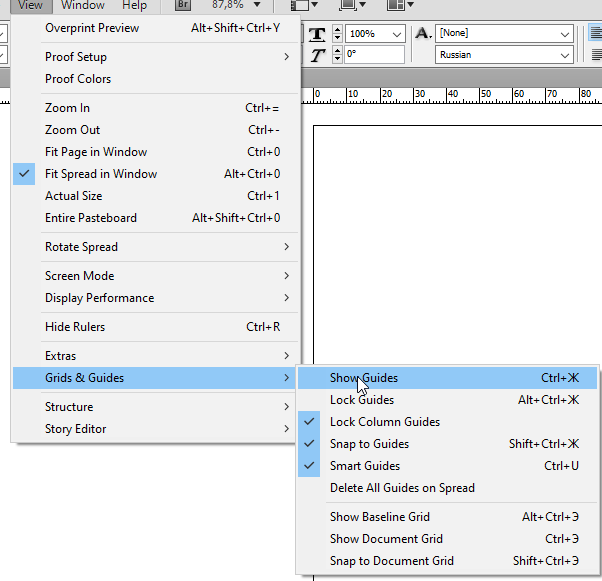The height and width of the screenshot is (581, 602).
Task: Toggle Lock Guides
Action: point(448,400)
